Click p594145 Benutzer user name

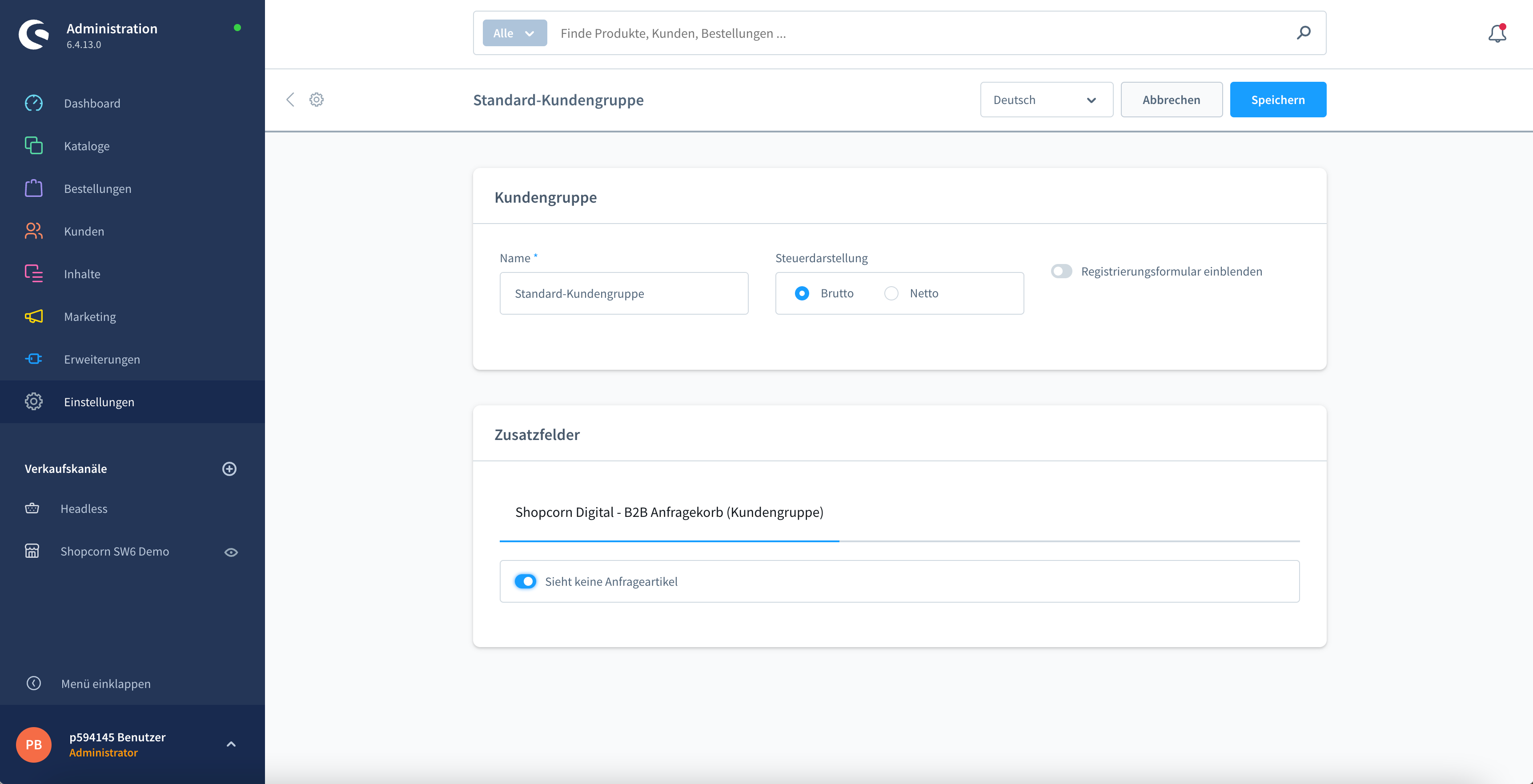pyautogui.click(x=117, y=737)
